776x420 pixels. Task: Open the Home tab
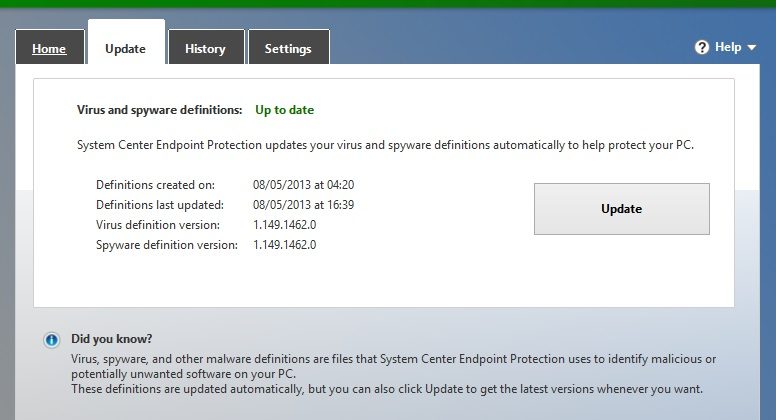(49, 48)
